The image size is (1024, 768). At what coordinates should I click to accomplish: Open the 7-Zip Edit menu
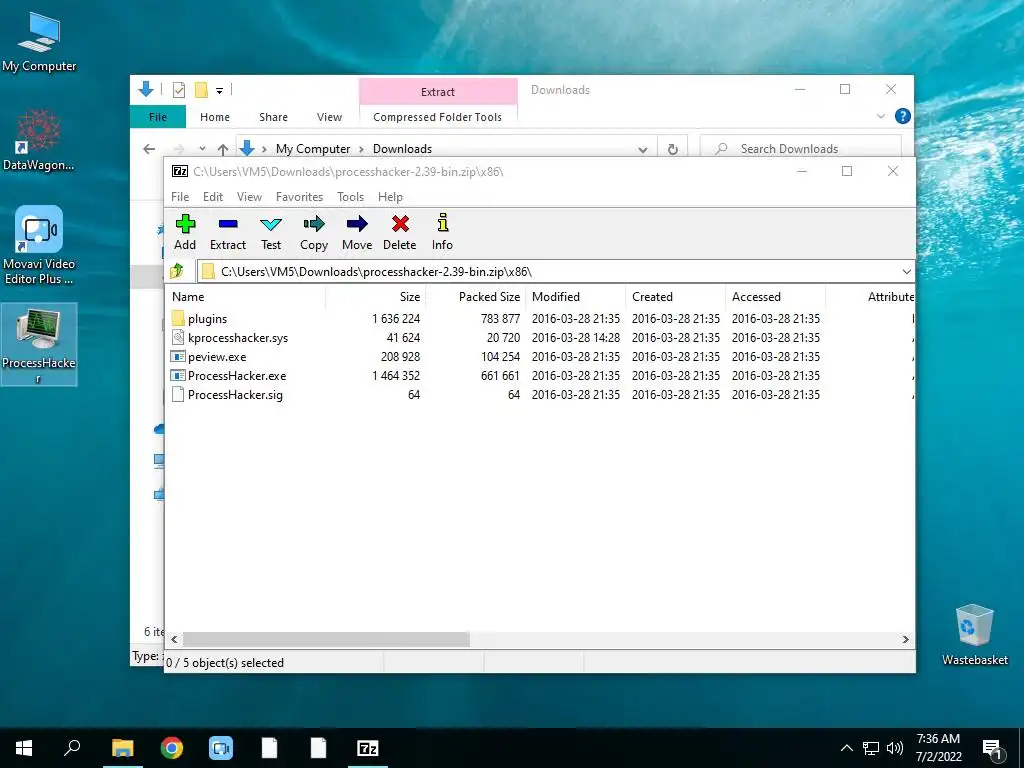tap(213, 197)
